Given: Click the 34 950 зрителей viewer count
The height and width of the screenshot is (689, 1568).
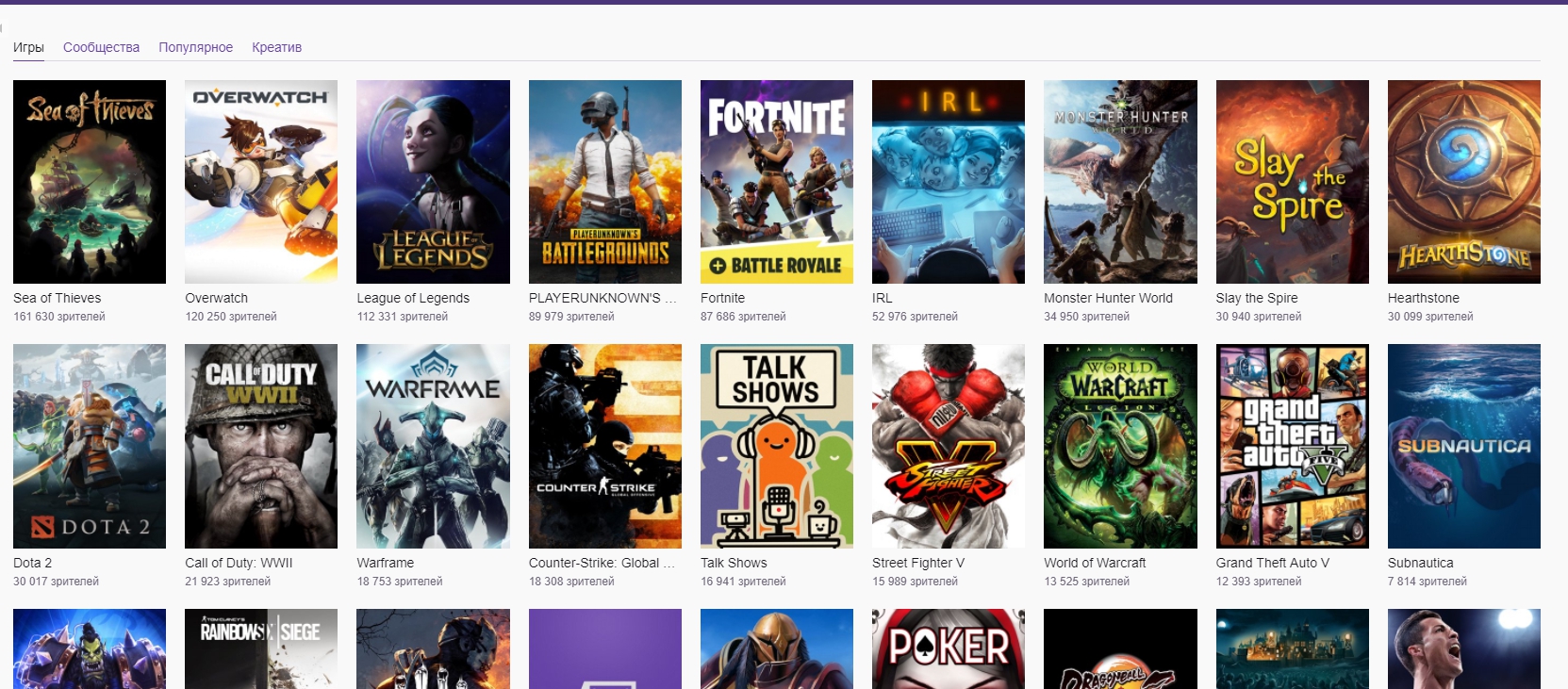Looking at the screenshot, I should coord(1086,317).
